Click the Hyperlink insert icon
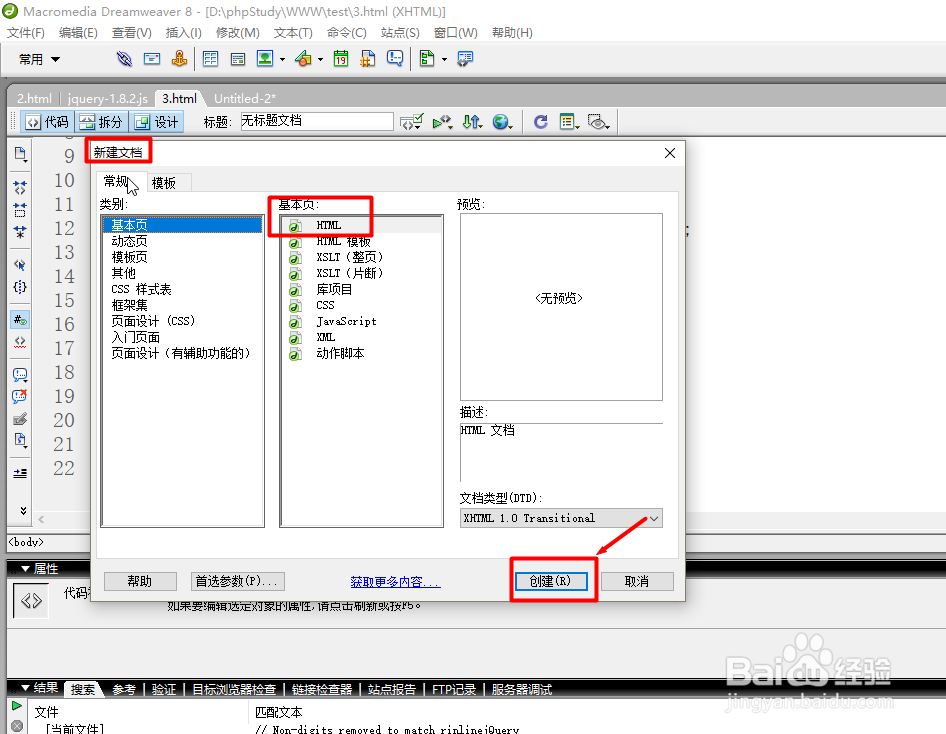Screen dimensions: 946x734 click(124, 59)
